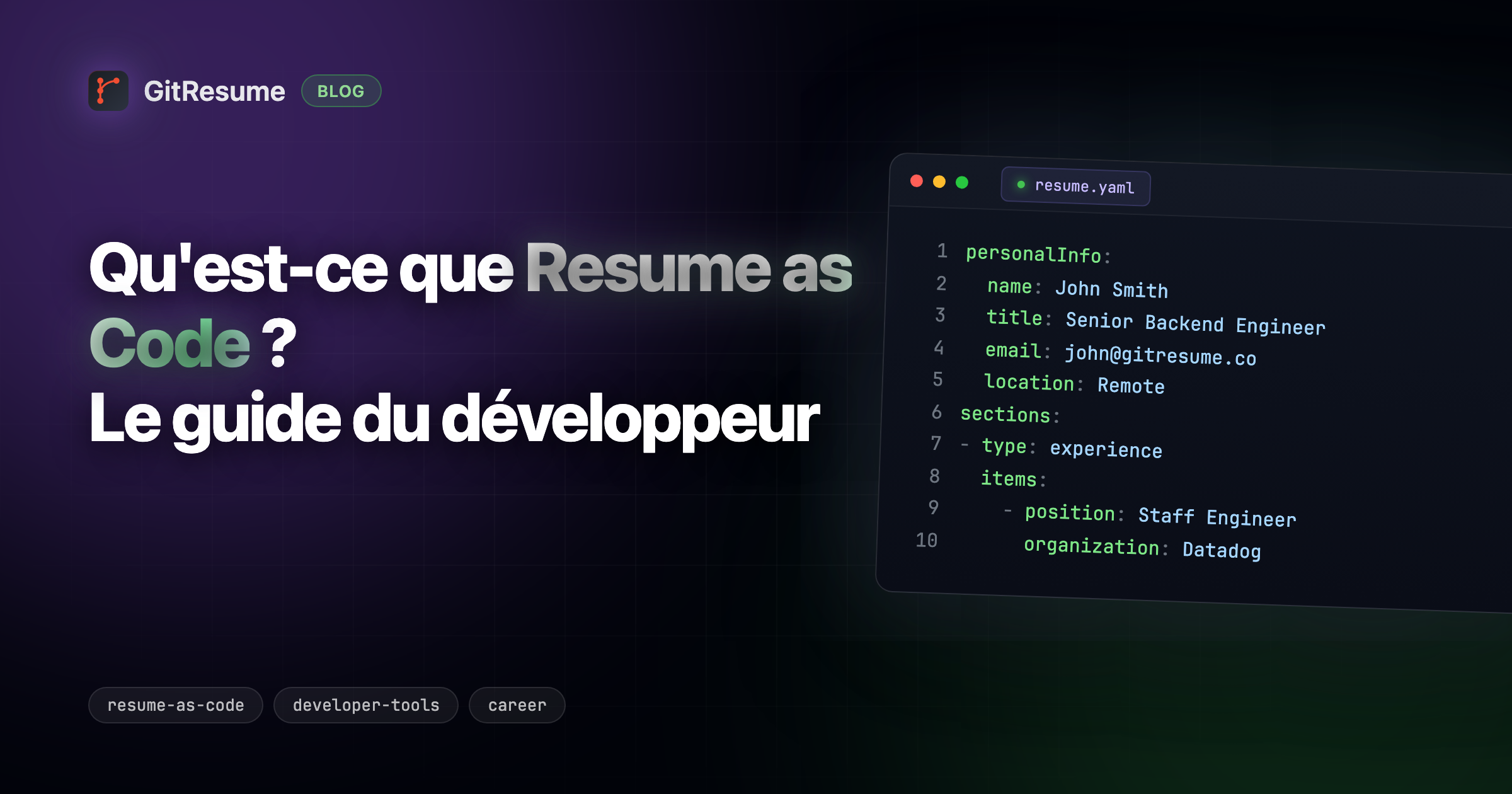Click the "items:" key on line 8
Image resolution: width=1512 pixels, height=794 pixels.
pos(1014,479)
